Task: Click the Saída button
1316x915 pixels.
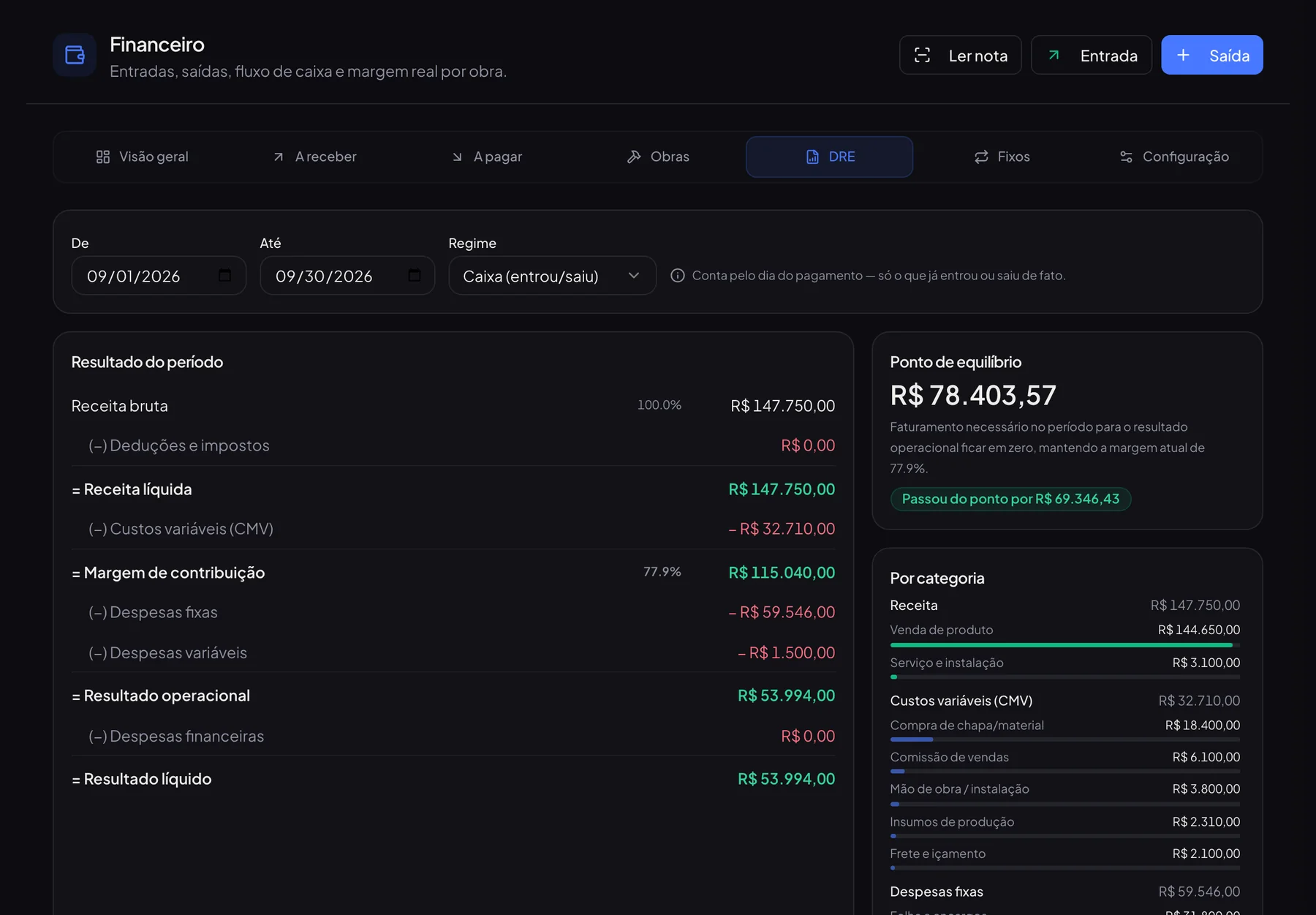Action: click(x=1212, y=55)
